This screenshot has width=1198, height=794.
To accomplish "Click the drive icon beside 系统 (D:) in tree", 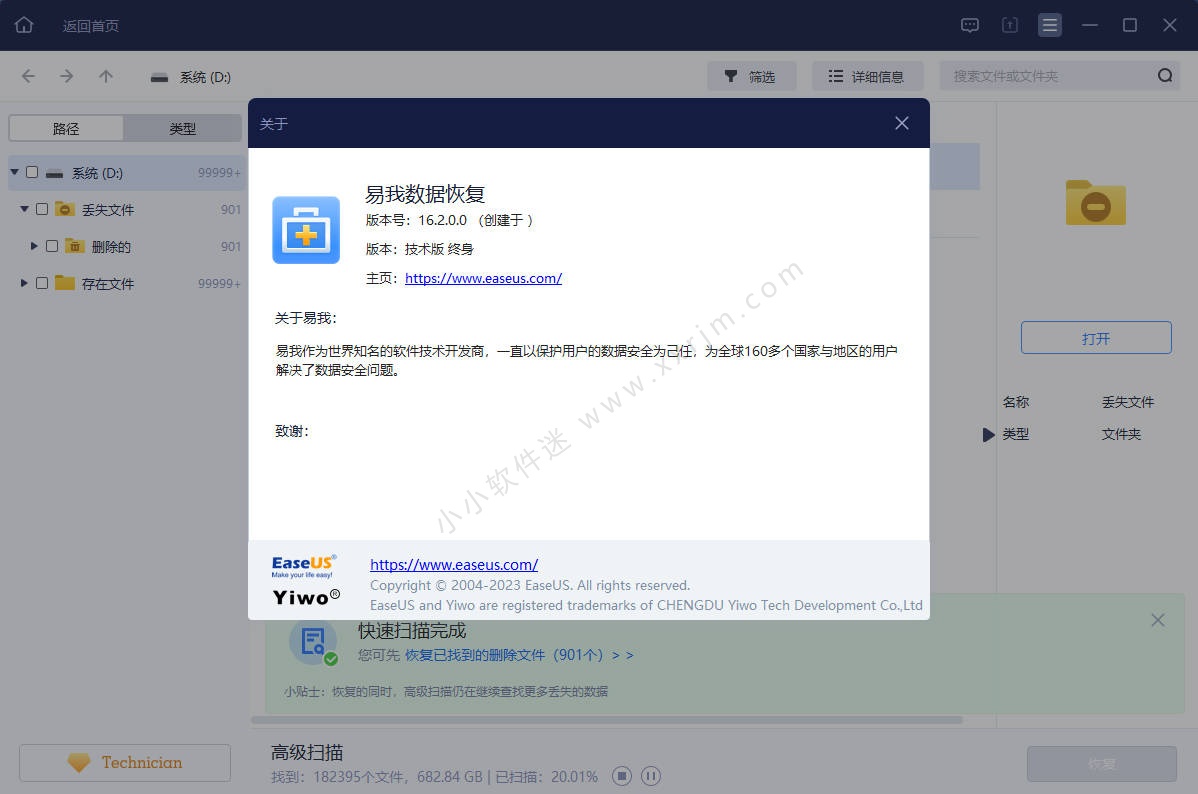I will click(54, 173).
